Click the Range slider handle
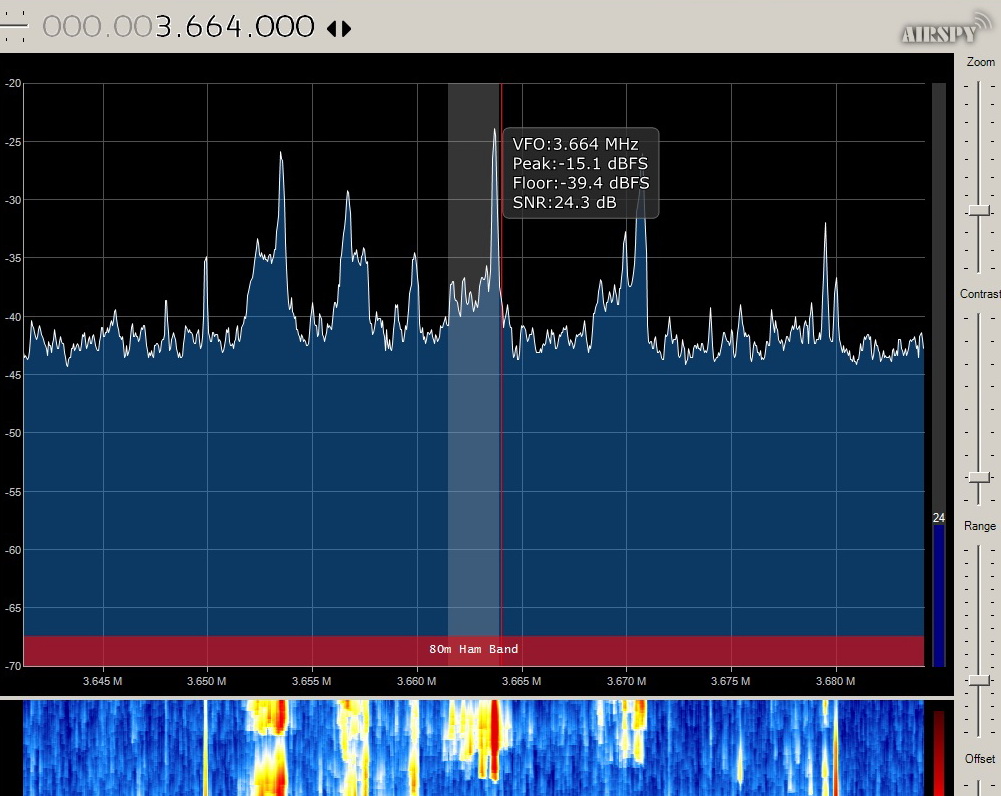The height and width of the screenshot is (796, 1001). [978, 680]
